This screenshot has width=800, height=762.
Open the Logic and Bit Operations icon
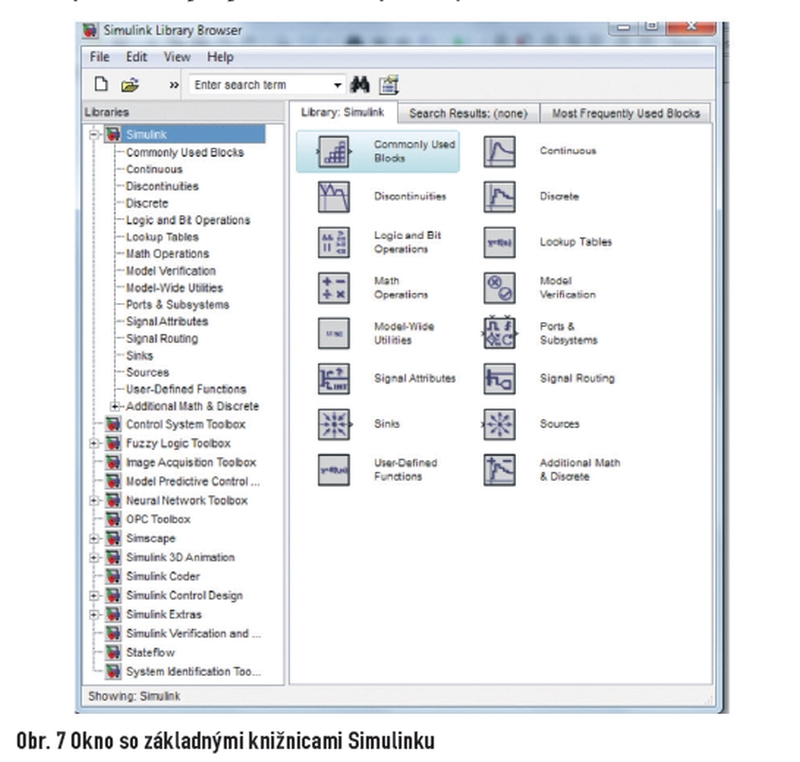tap(334, 242)
